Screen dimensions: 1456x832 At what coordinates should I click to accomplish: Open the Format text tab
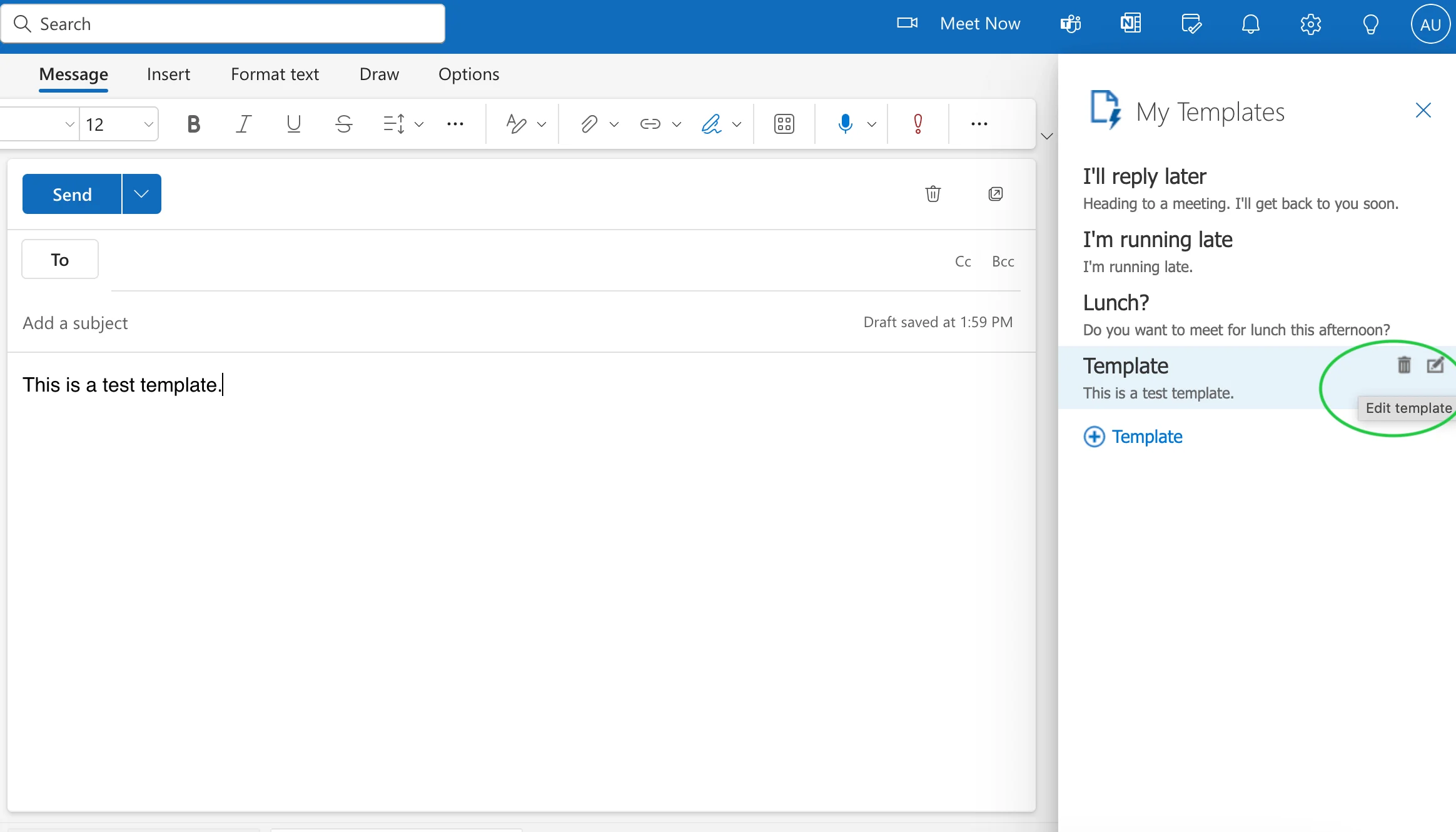pyautogui.click(x=275, y=74)
